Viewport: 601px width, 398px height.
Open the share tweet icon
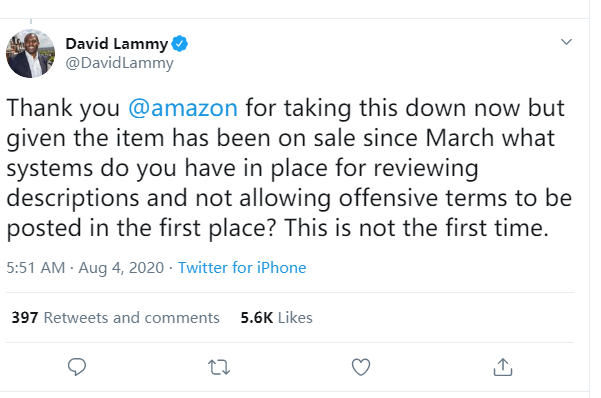pos(503,367)
